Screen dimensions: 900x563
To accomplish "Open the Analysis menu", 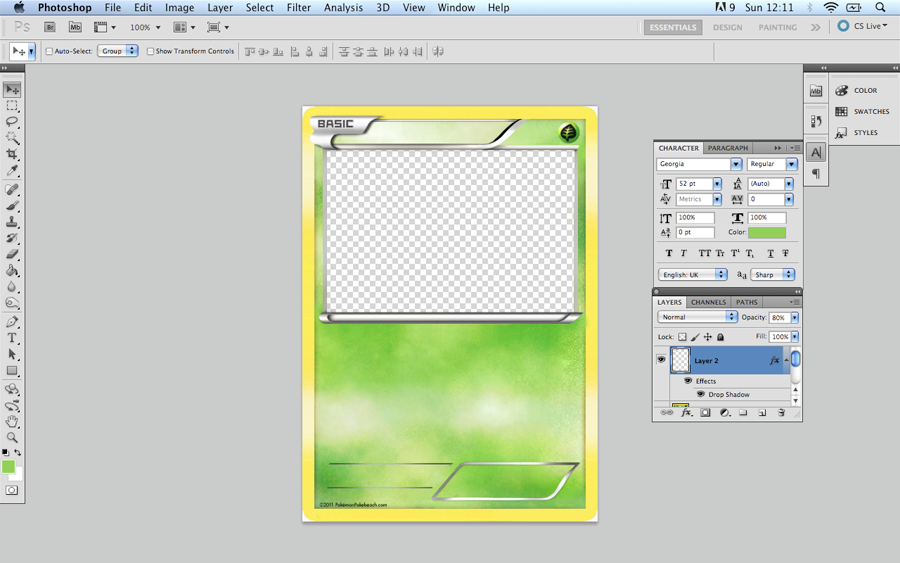I will coord(343,7).
